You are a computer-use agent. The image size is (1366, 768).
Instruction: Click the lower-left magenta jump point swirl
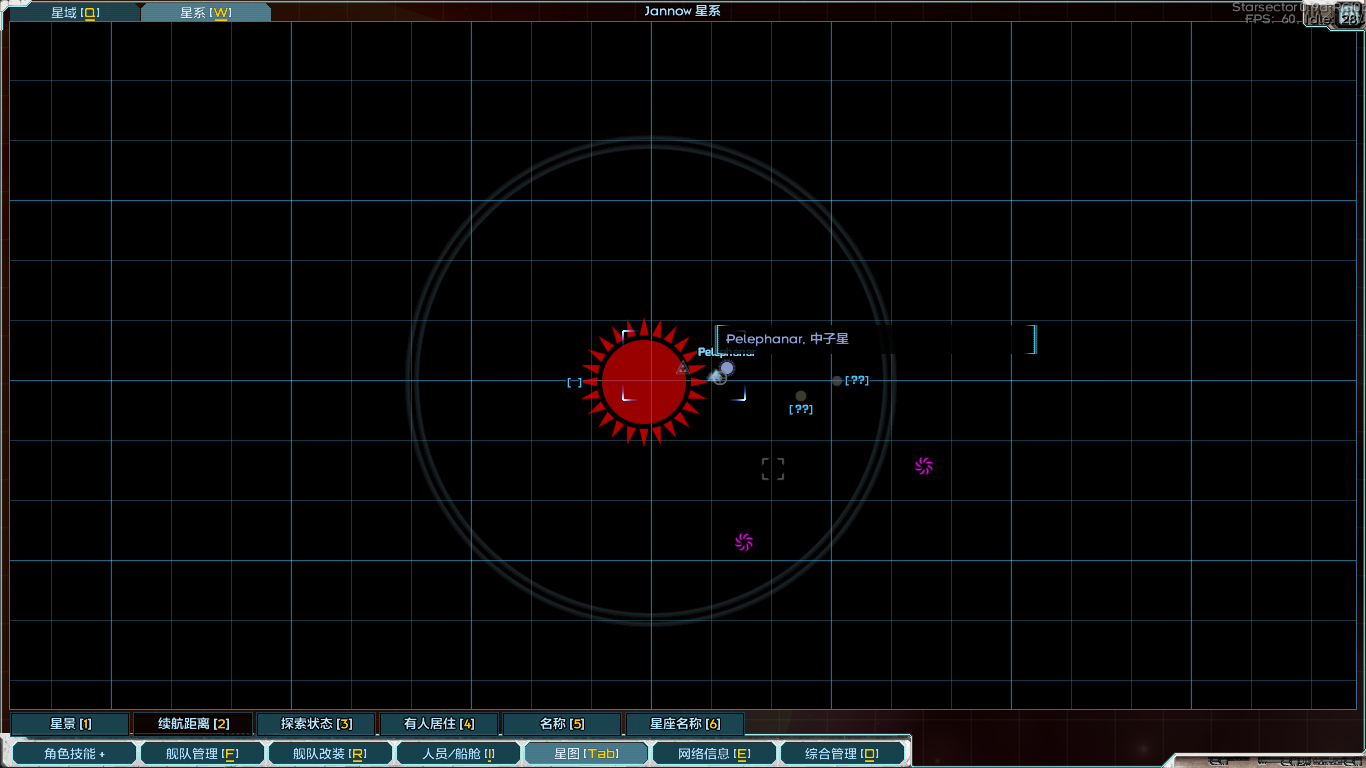pyautogui.click(x=743, y=542)
